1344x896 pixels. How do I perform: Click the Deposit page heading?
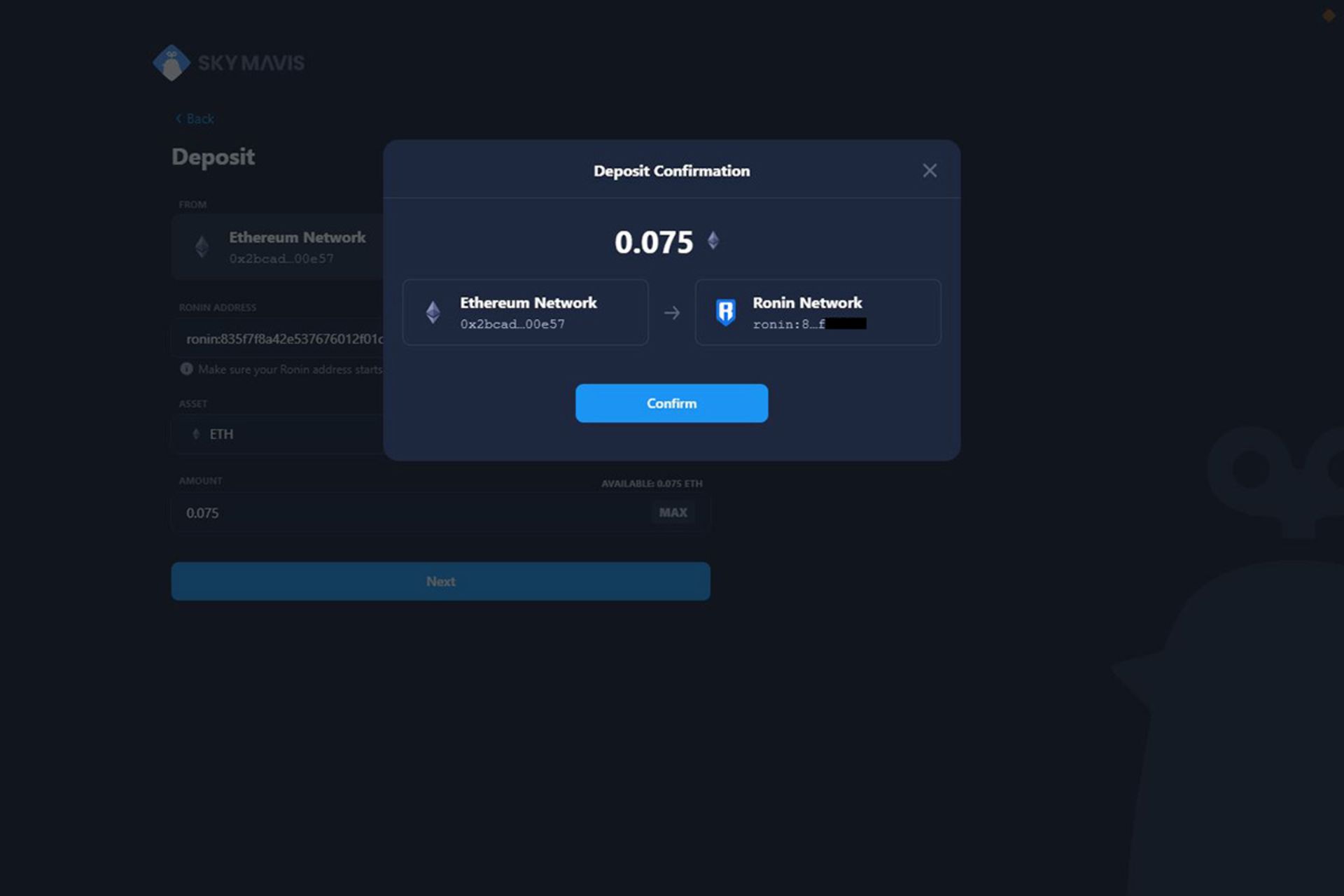coord(213,157)
